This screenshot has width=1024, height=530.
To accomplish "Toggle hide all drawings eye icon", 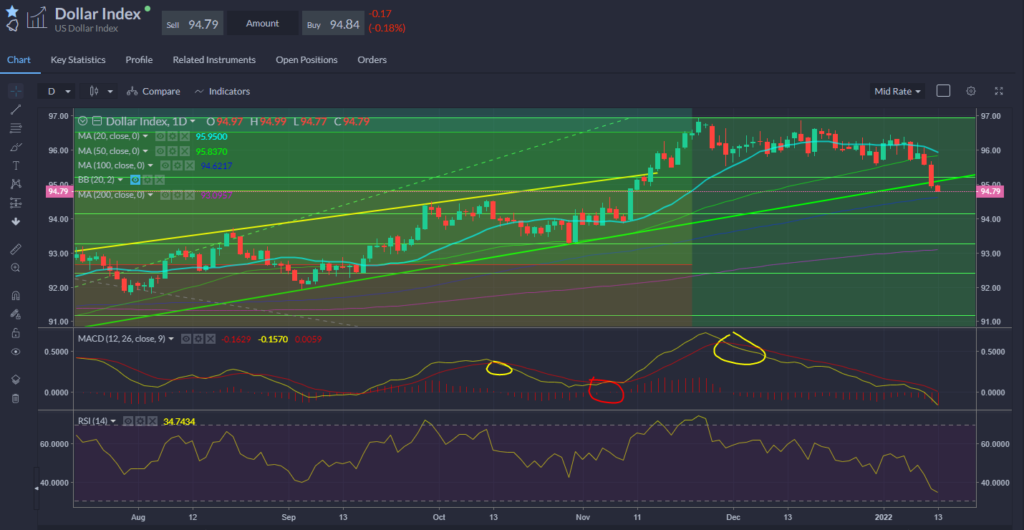I will coord(15,352).
